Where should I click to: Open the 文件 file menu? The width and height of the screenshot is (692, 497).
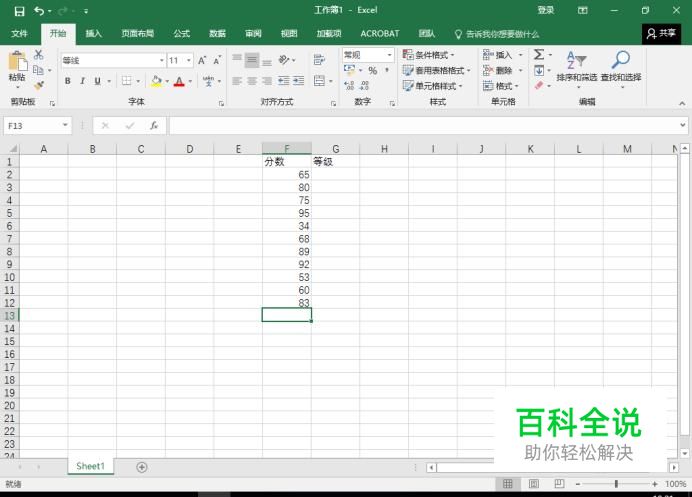[19, 34]
